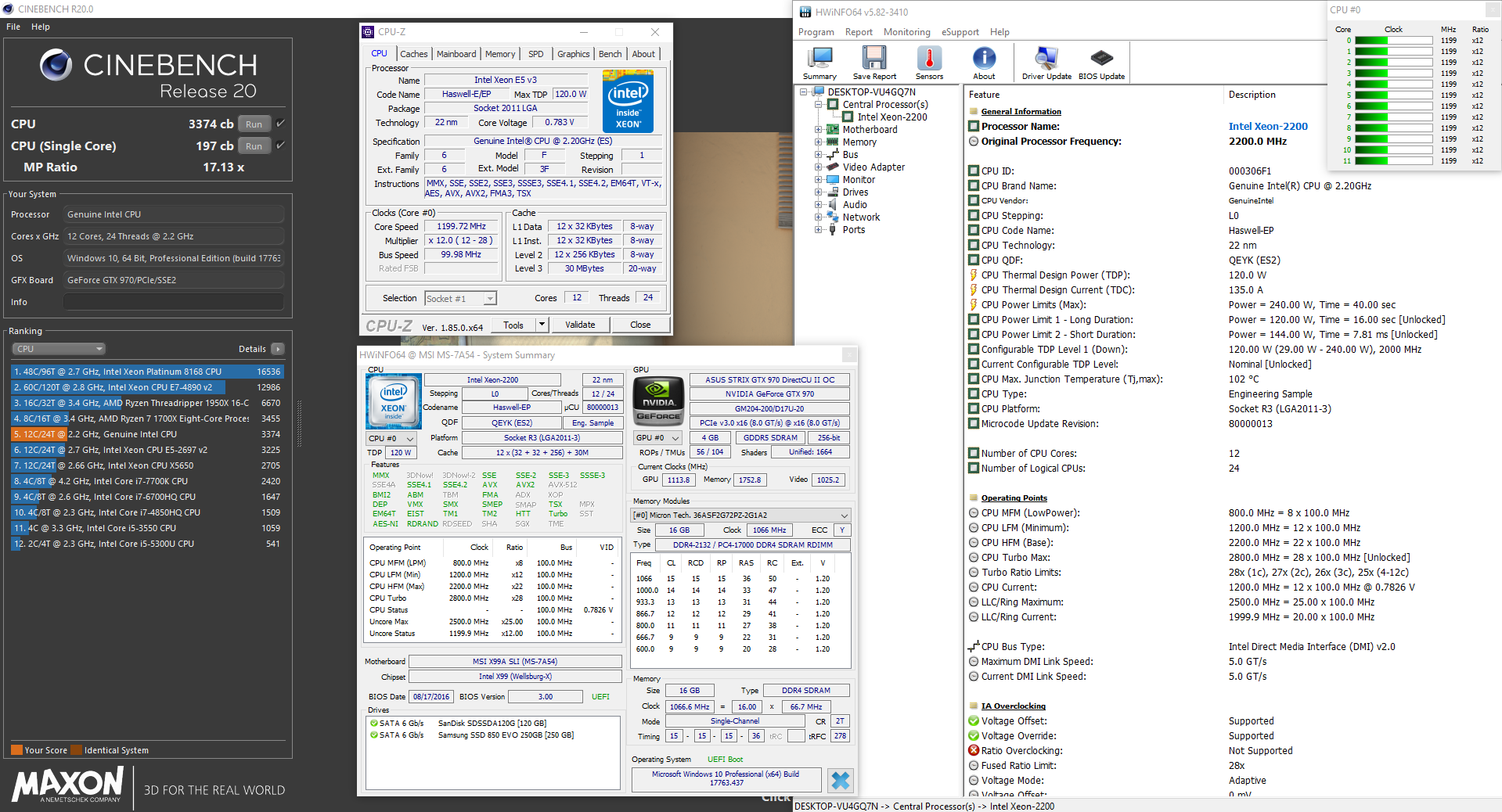Open the File menu in Cinebench

13,27
